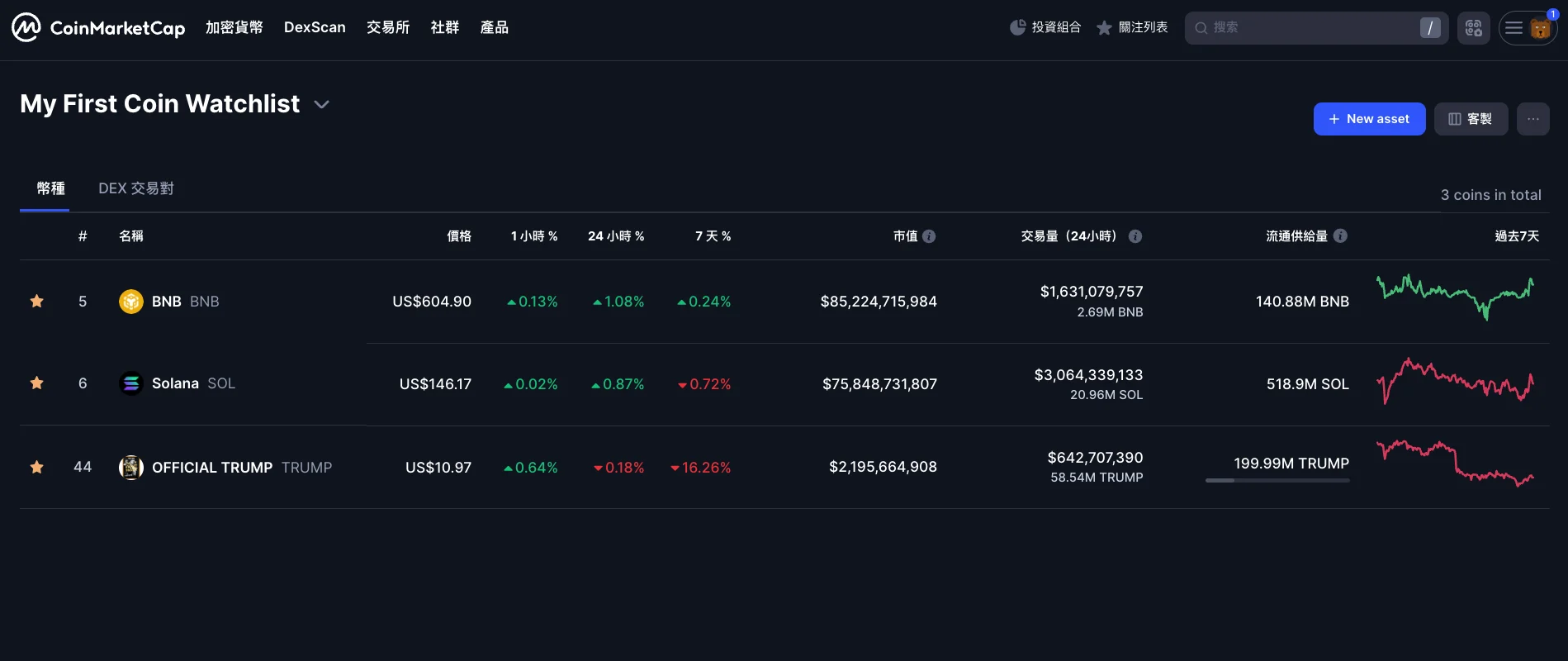Focus the 搜索 search field
Screen dimensions: 1568x661
1316,28
